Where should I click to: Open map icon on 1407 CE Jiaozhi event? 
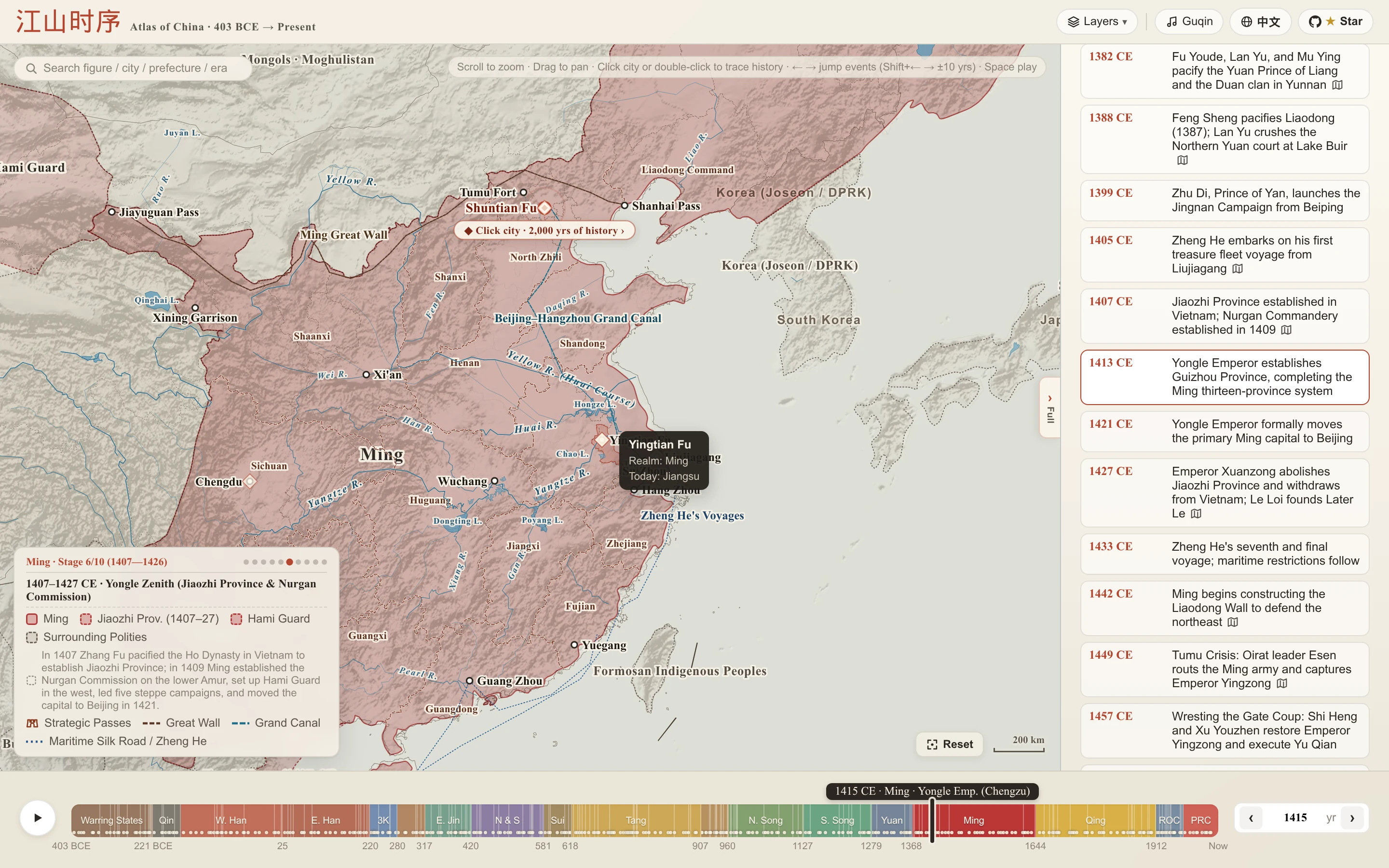[x=1286, y=330]
